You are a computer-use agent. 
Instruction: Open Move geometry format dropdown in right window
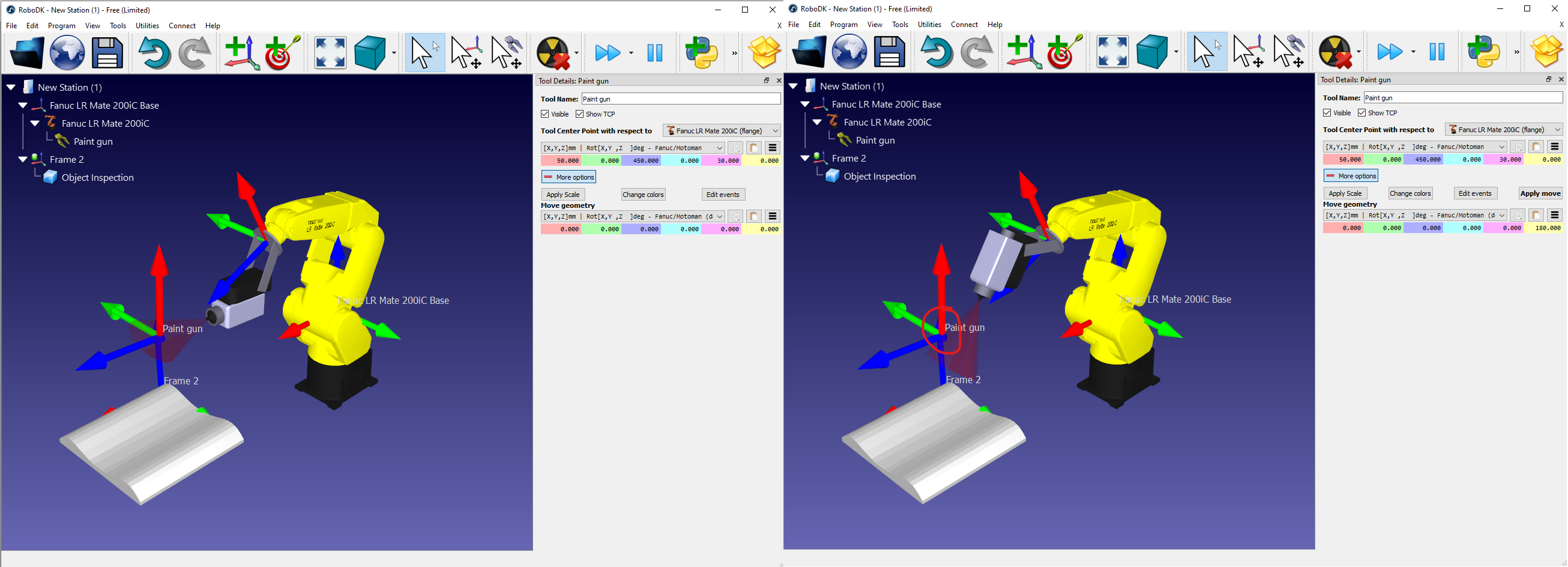pos(1414,216)
